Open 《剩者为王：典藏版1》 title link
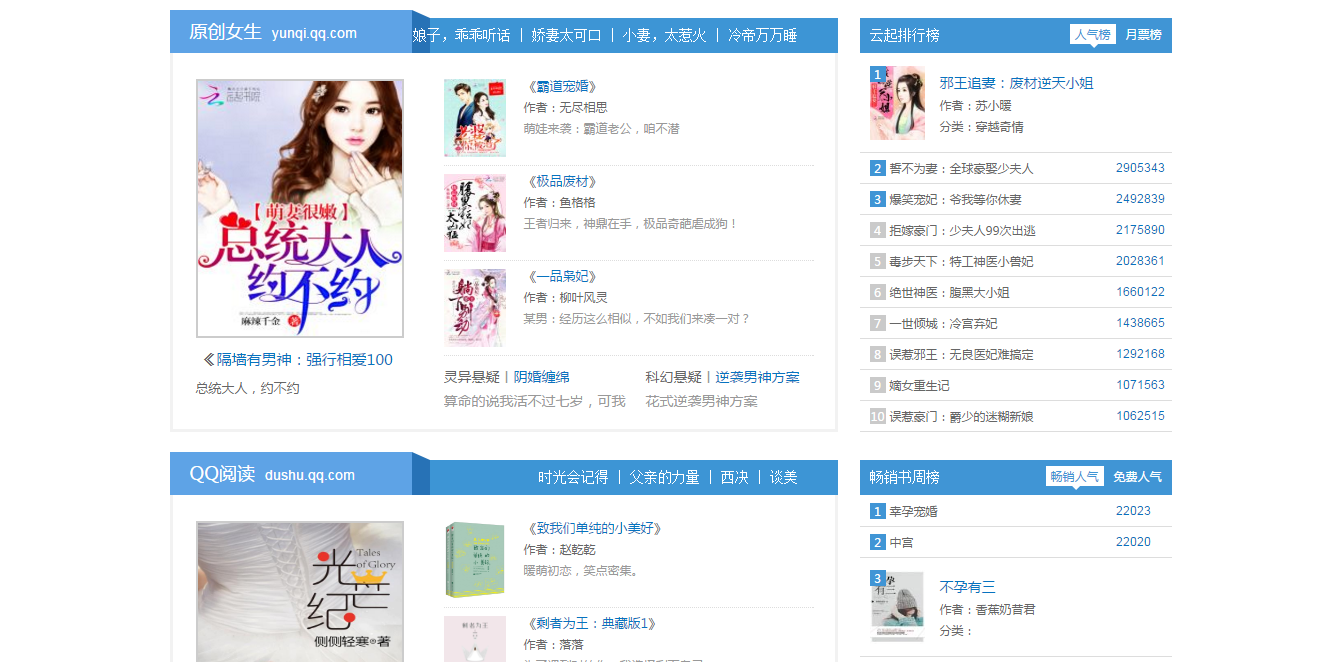This screenshot has width=1344, height=662. click(590, 624)
